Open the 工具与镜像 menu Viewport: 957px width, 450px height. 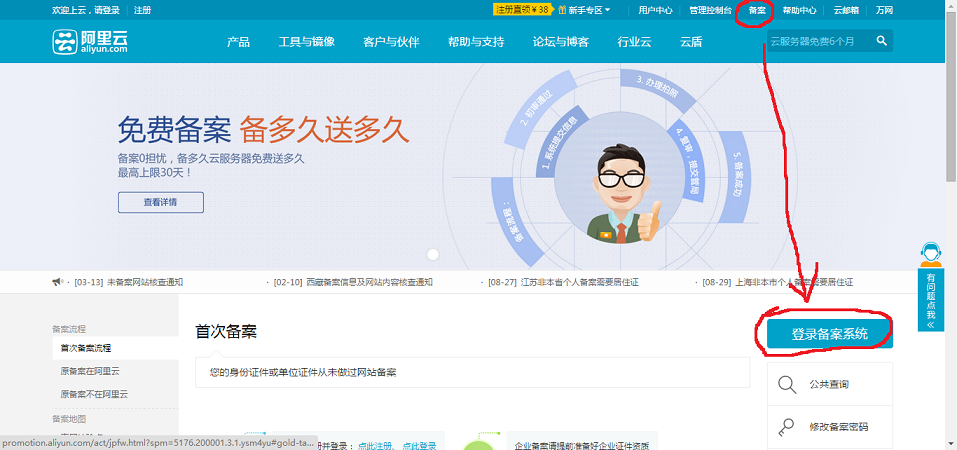[x=306, y=42]
